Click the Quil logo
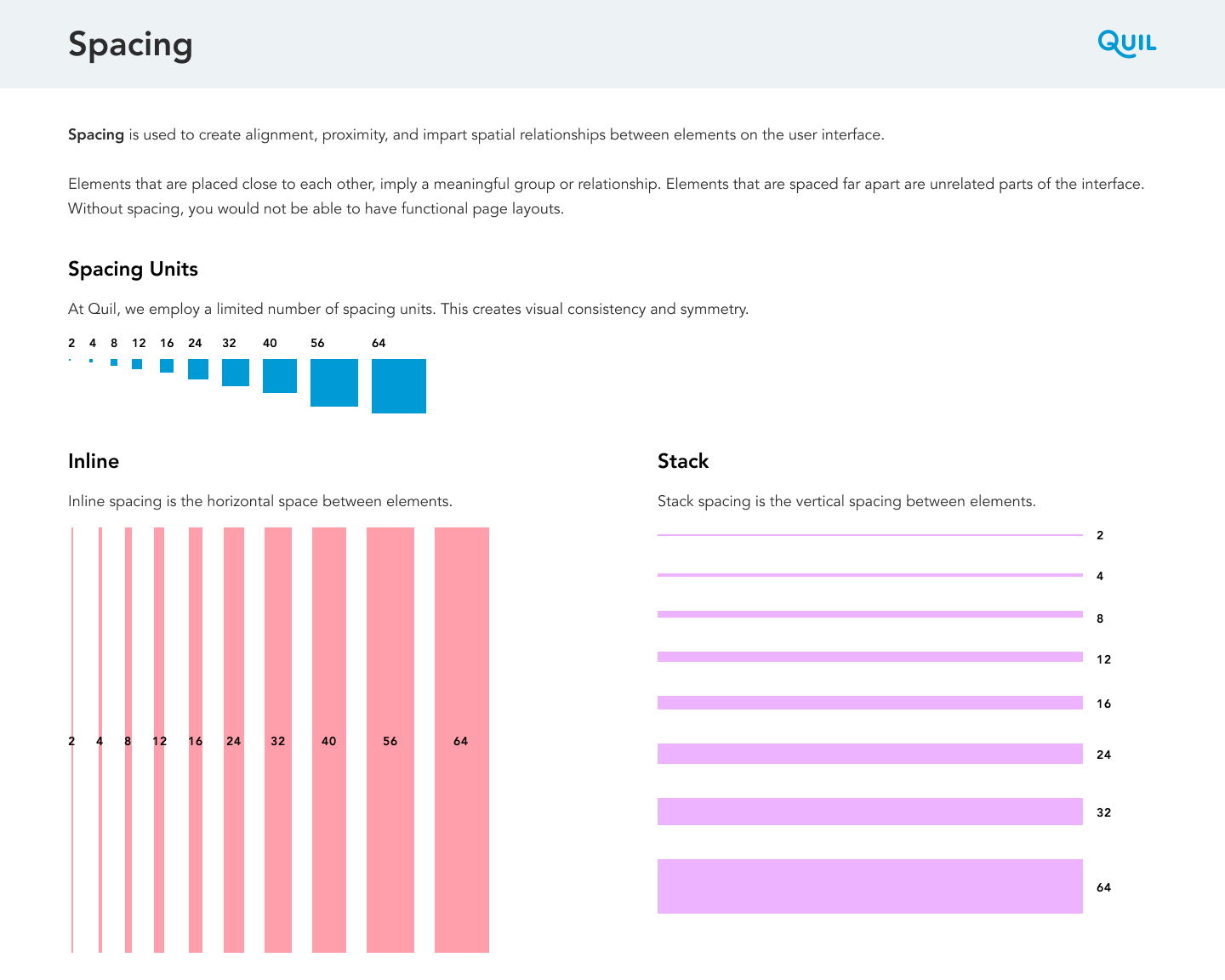This screenshot has width=1225, height=980. (1126, 43)
